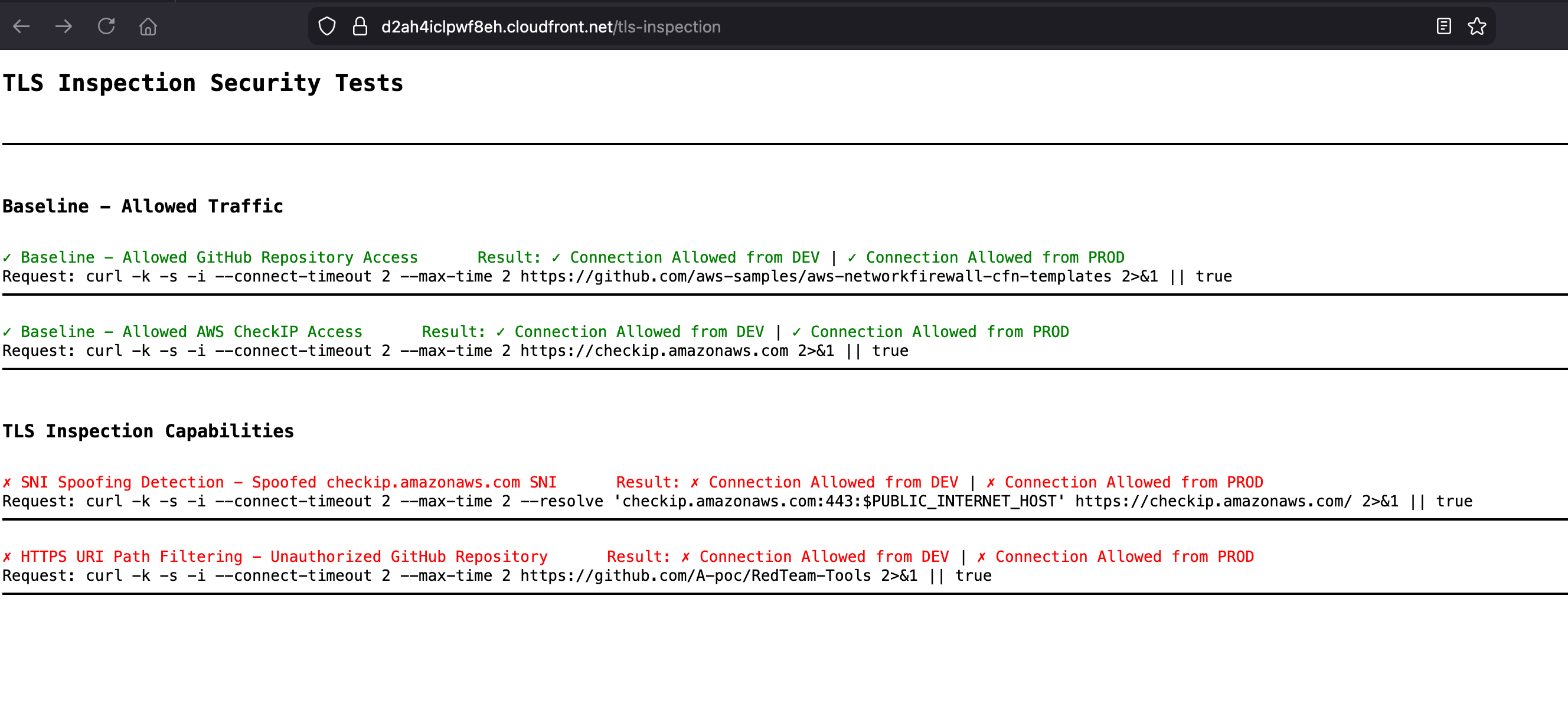Open the tracking protection shield icon
Screen dimensions: 1568x713
327,27
